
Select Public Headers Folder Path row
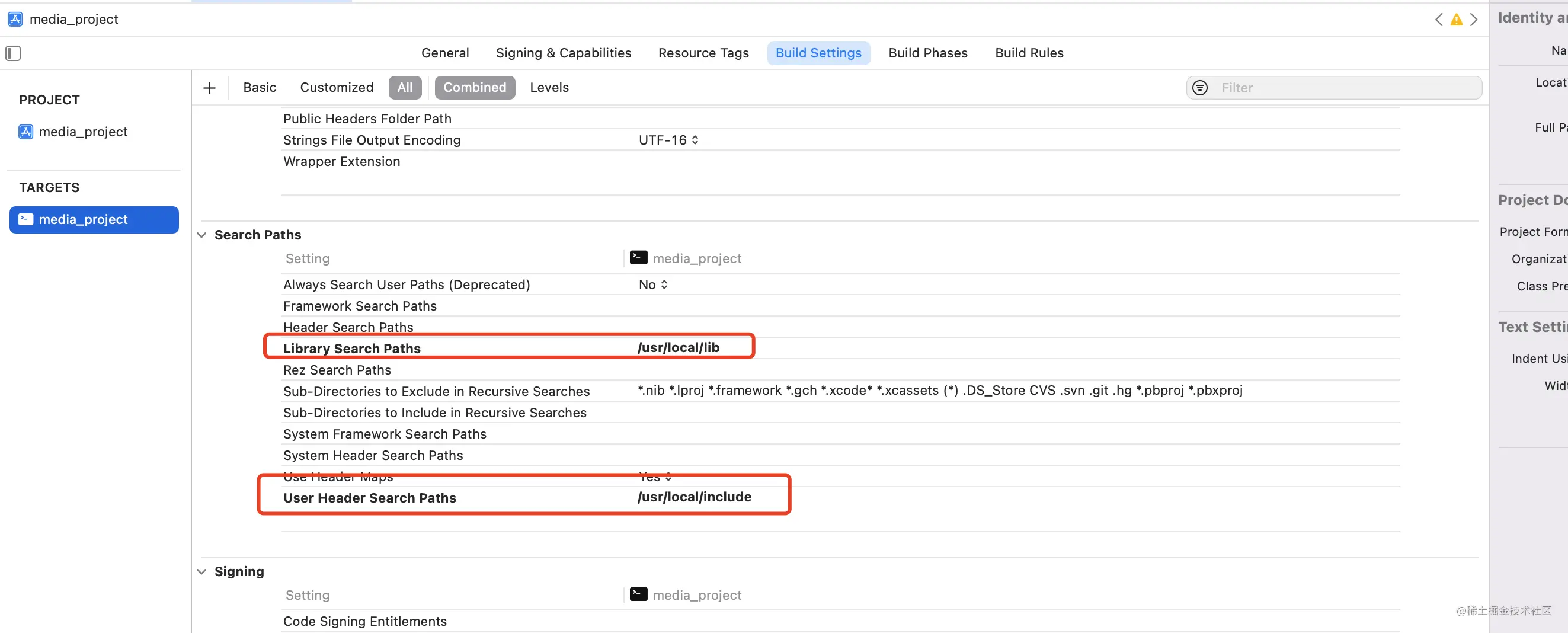[840, 118]
